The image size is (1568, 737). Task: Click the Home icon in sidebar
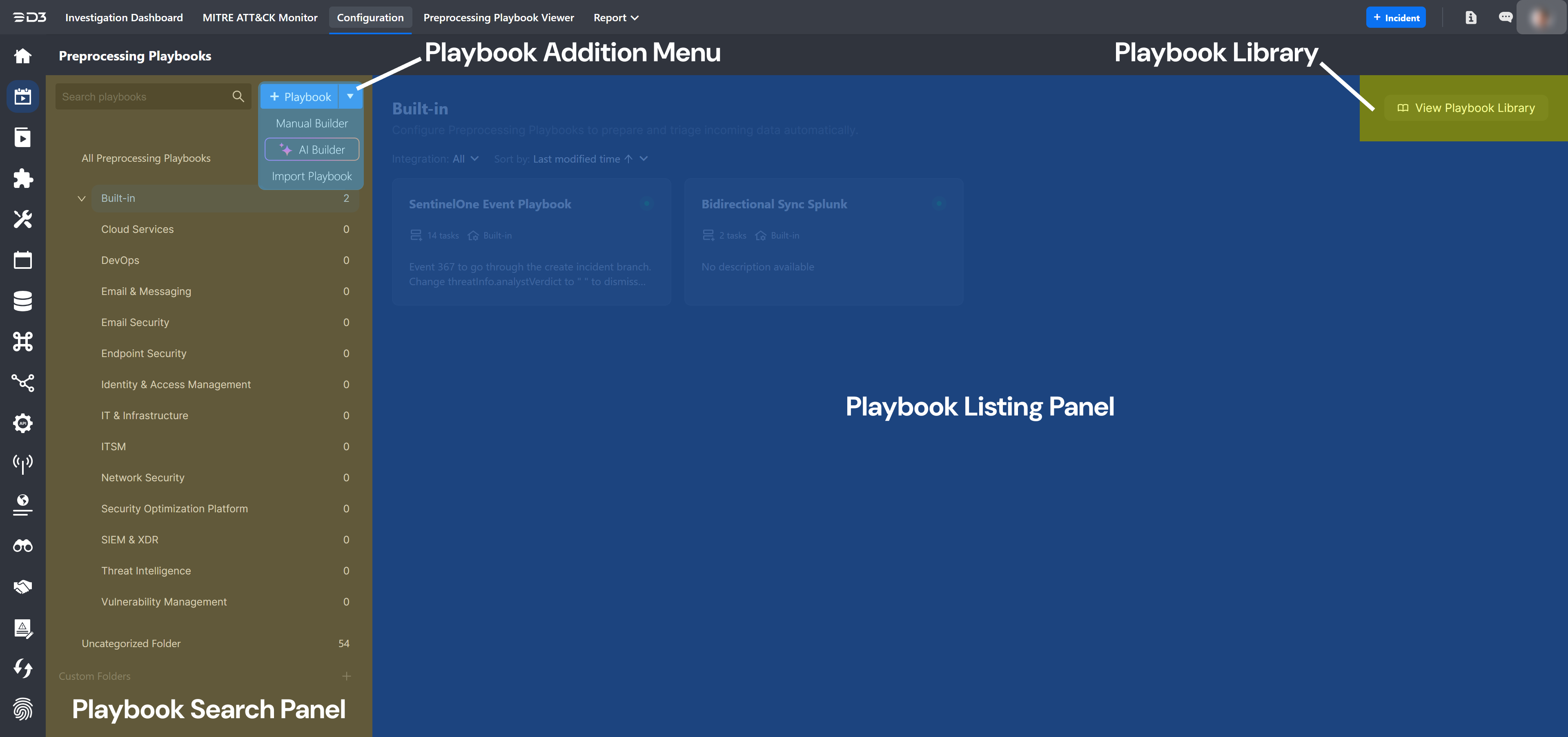(x=22, y=56)
